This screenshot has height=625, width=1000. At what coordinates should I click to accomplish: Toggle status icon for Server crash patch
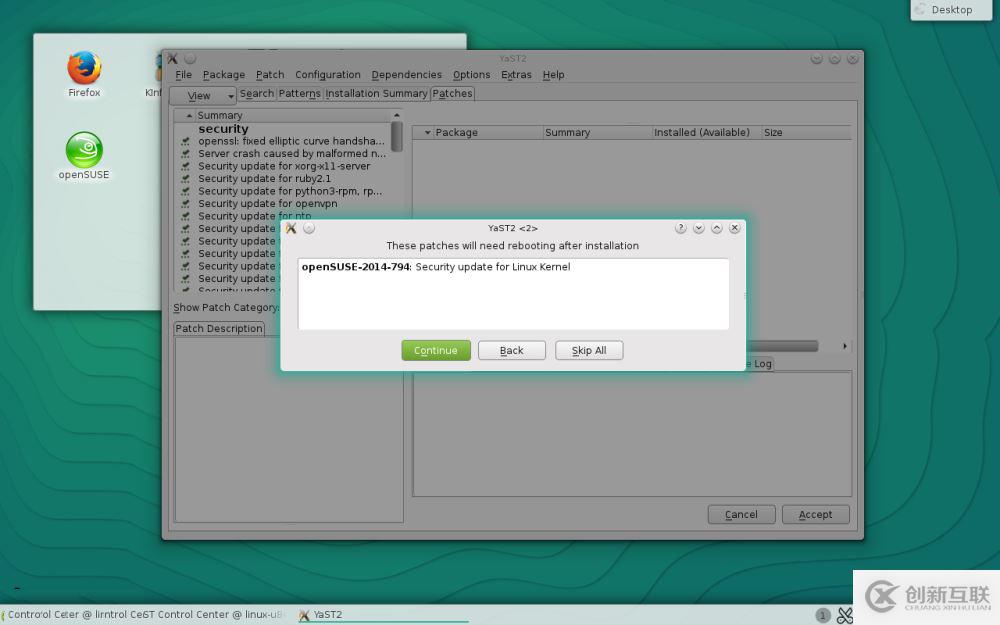(186, 154)
